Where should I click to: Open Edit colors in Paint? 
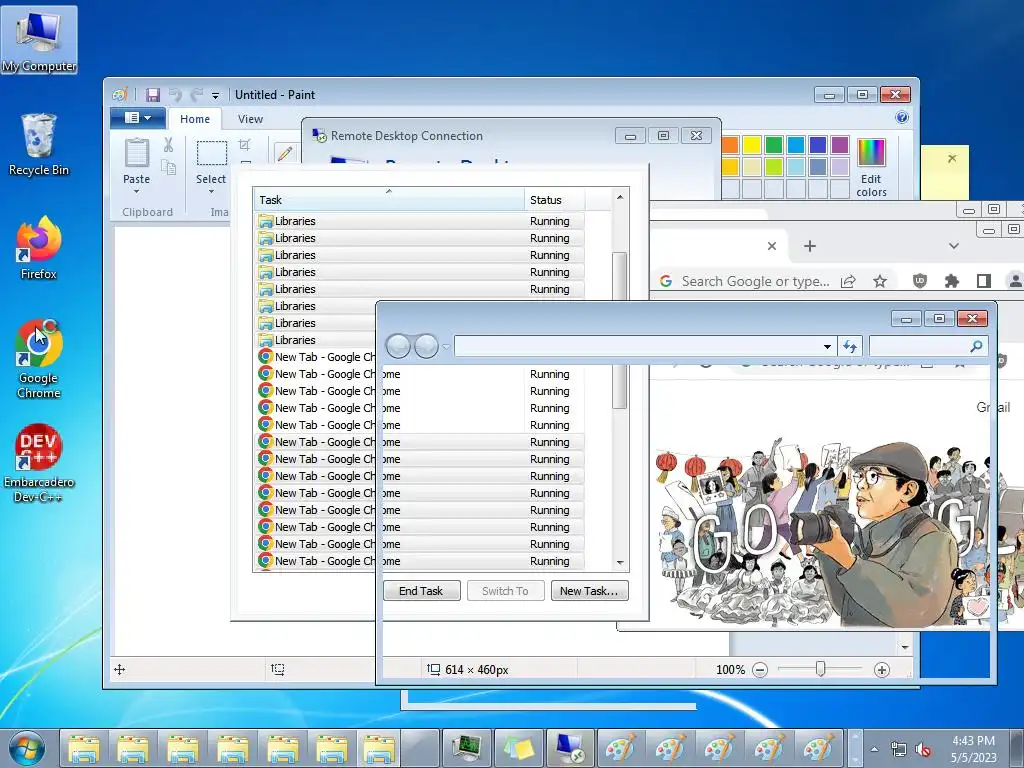coord(871,167)
